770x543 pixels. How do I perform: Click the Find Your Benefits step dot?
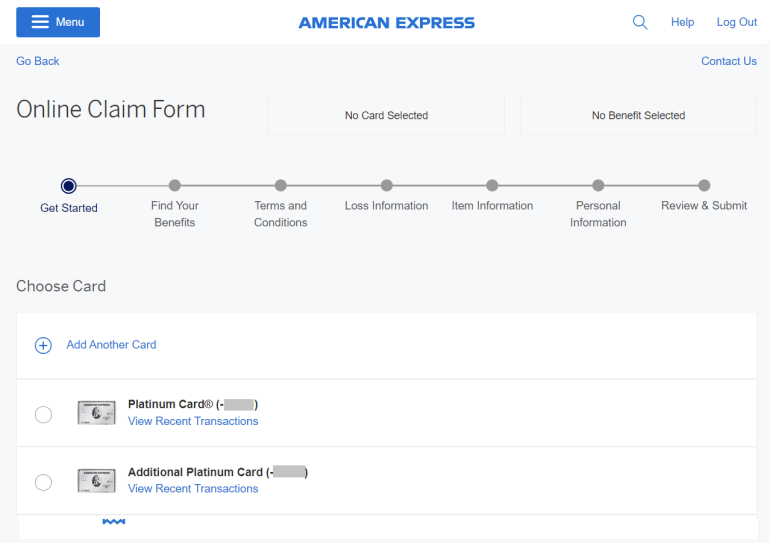[x=175, y=185]
